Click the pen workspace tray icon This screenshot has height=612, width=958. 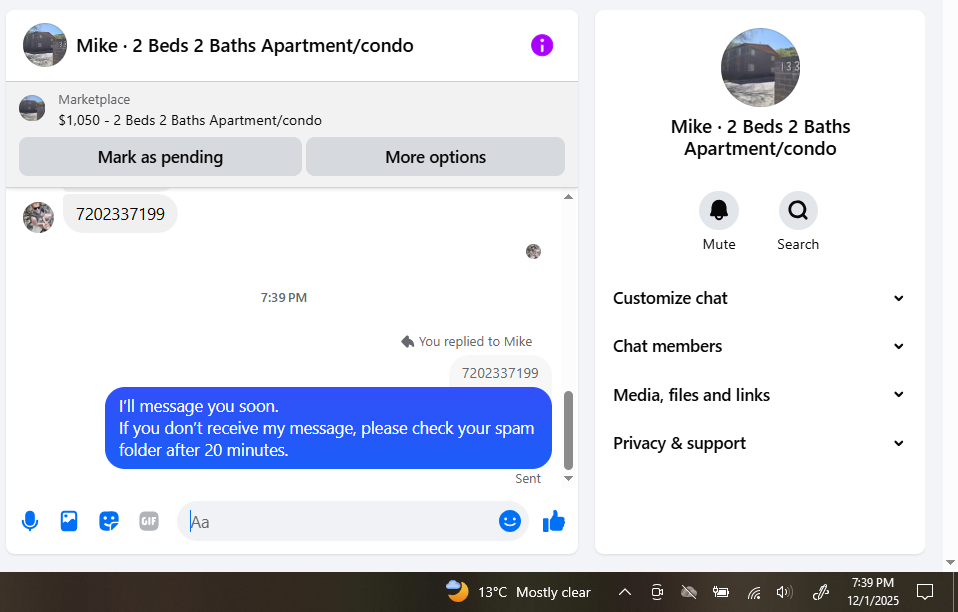(x=820, y=592)
